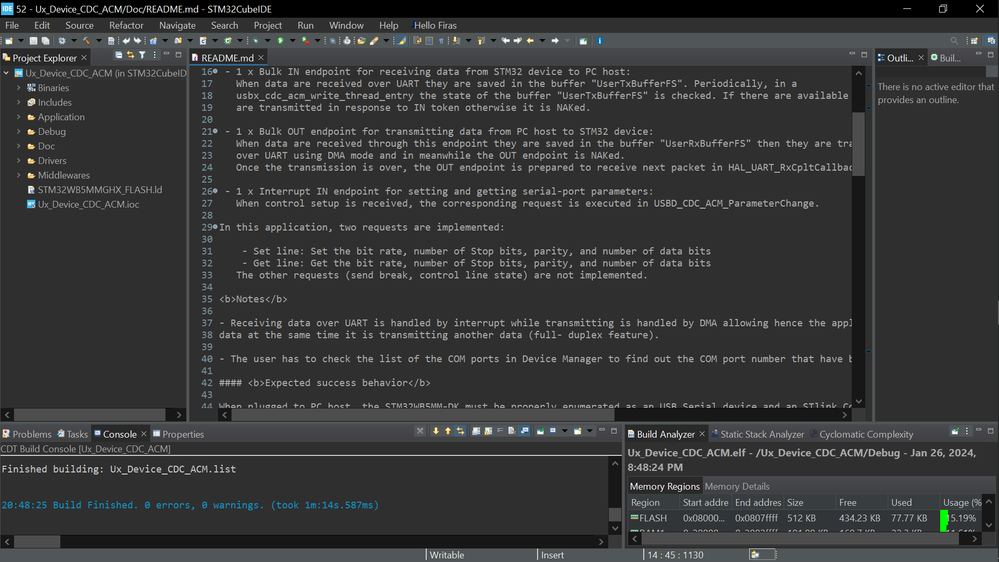
Task: Open the Hello Firas menu
Action: tap(435, 25)
